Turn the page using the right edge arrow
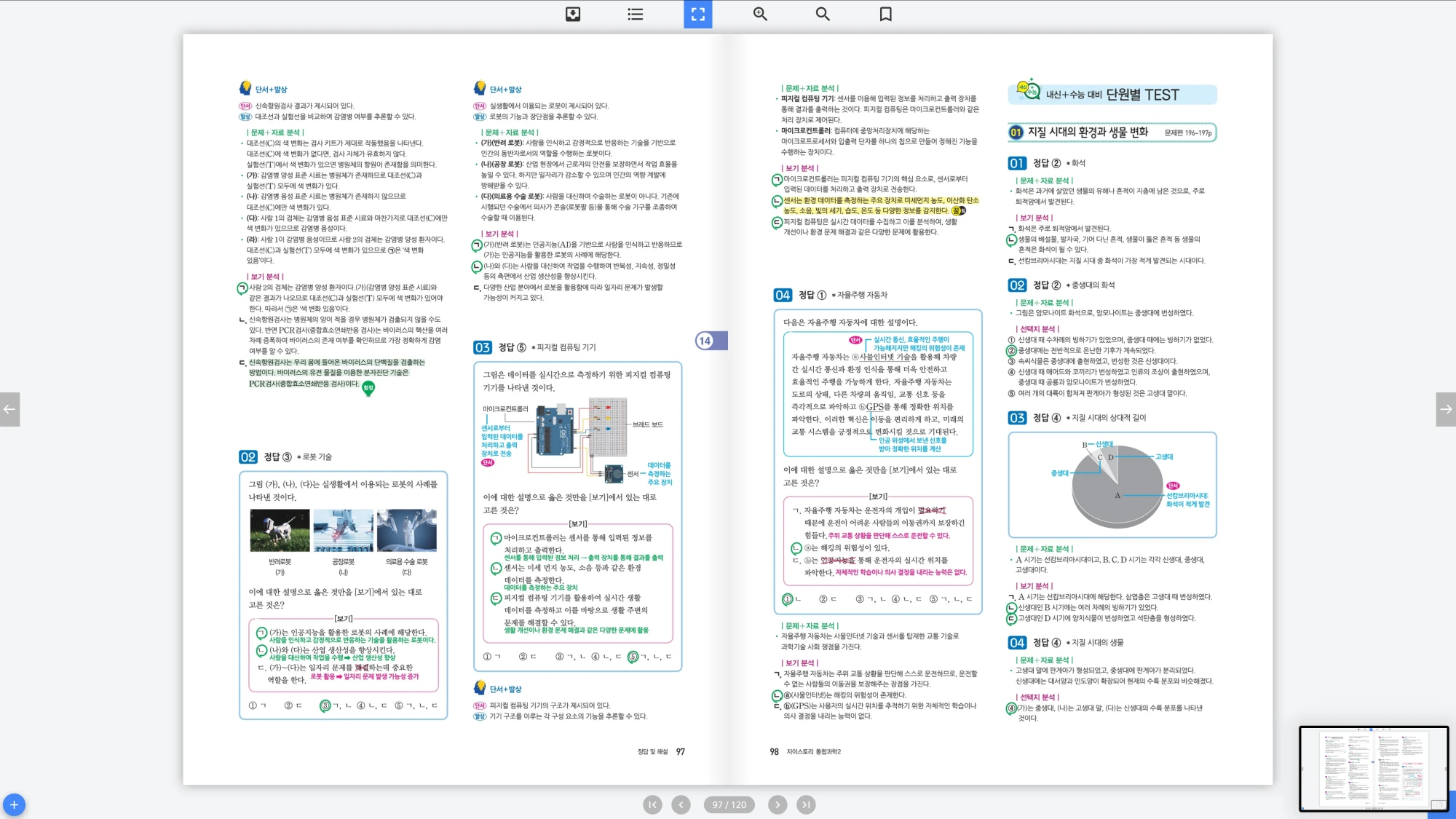 1446,410
